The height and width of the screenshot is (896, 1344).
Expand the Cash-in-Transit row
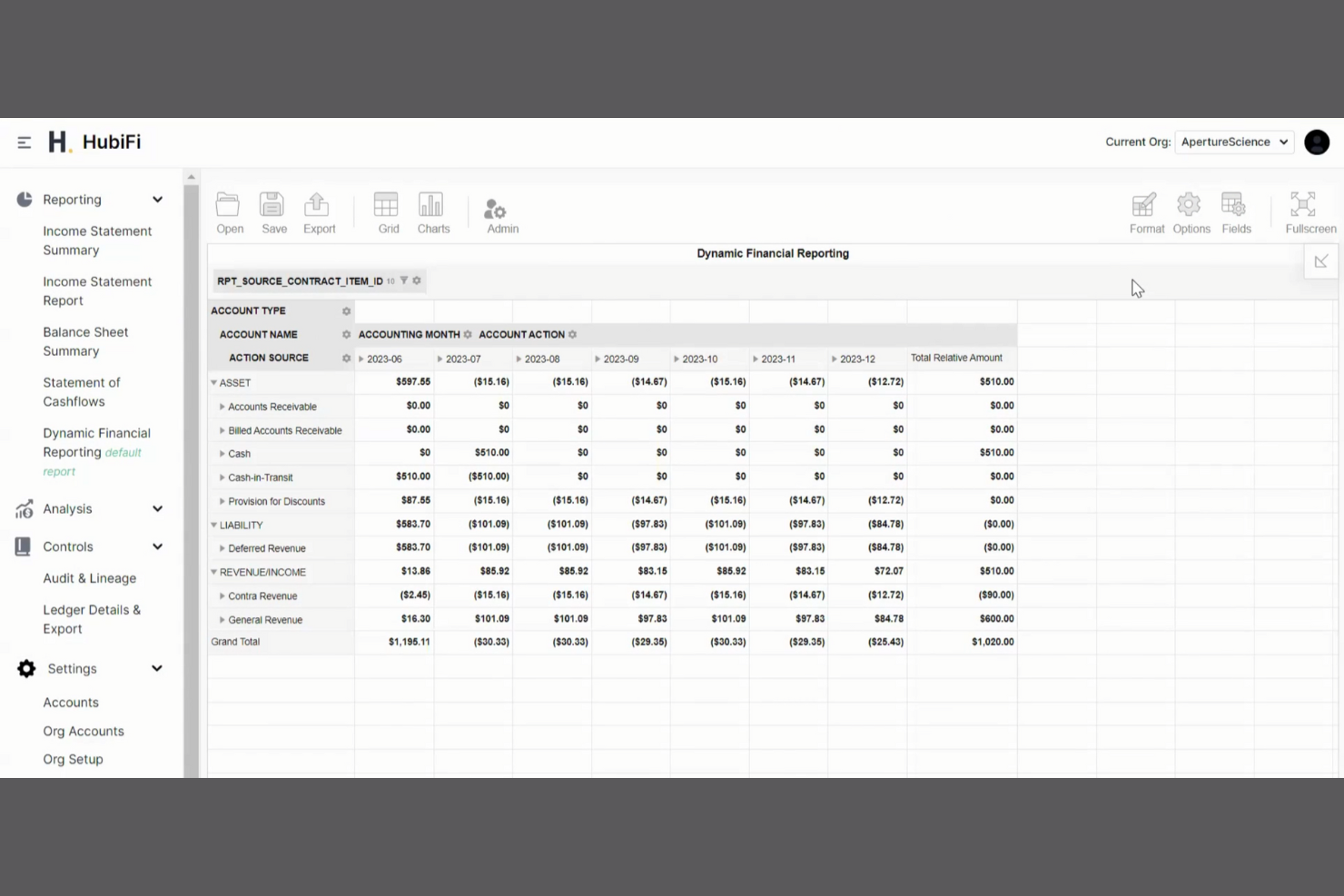click(222, 478)
